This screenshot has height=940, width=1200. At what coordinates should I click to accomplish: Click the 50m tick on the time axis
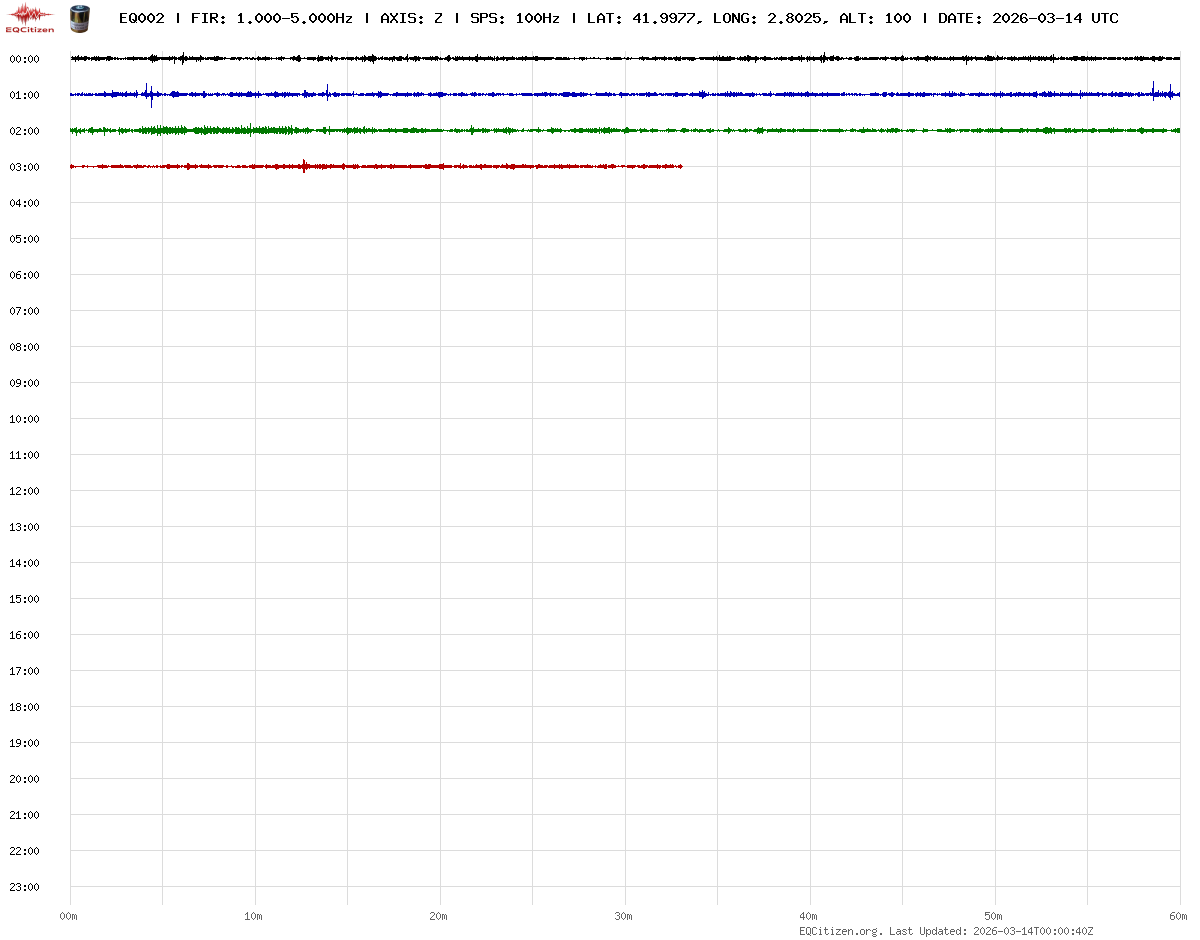click(x=994, y=916)
